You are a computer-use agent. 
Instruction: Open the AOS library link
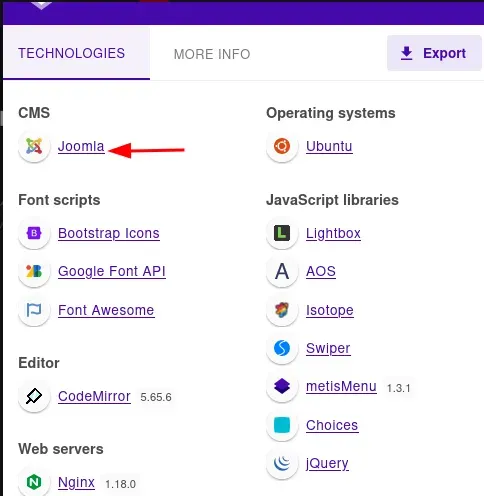tap(321, 271)
